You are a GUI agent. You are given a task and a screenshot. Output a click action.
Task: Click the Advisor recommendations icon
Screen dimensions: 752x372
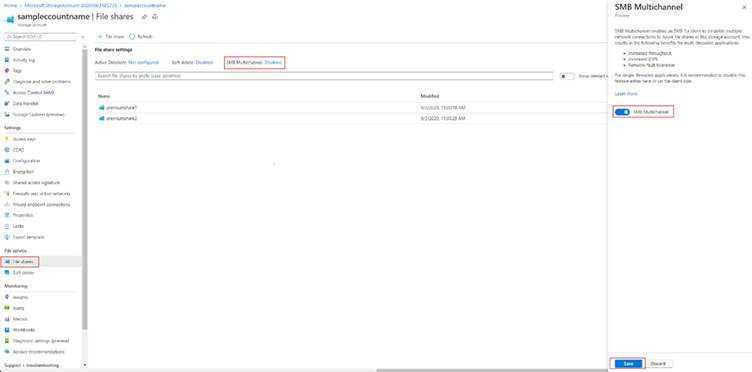7,351
